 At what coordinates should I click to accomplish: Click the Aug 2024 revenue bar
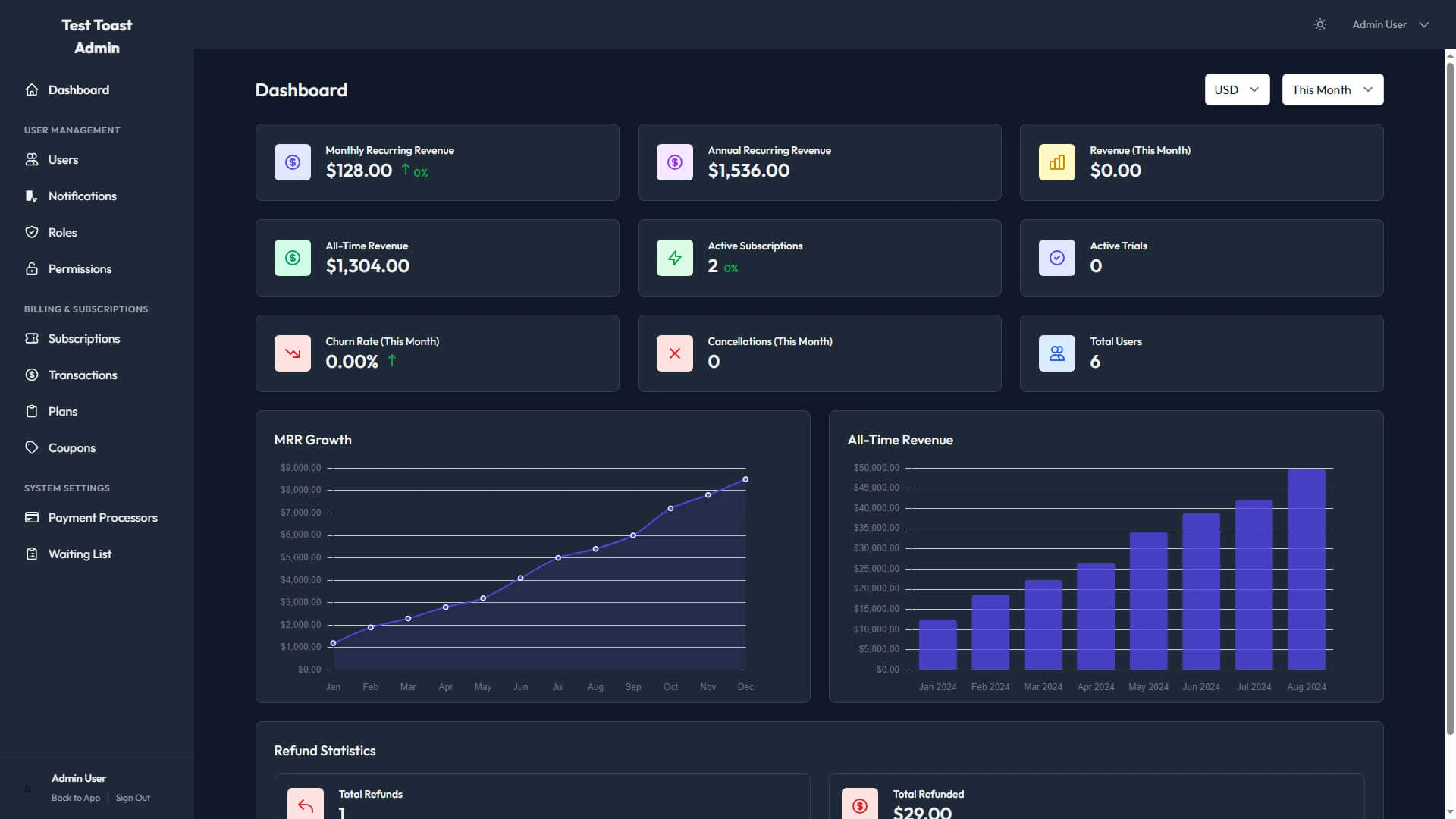[x=1307, y=569]
